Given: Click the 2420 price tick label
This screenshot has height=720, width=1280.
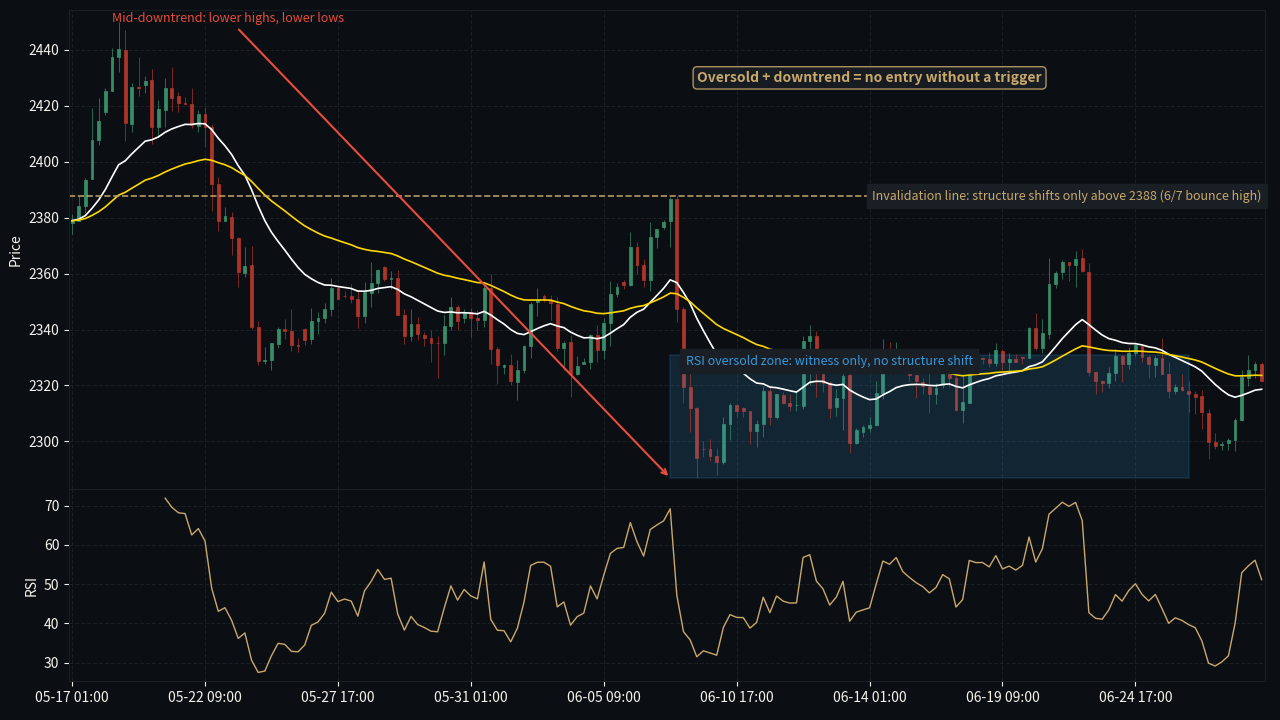Looking at the screenshot, I should click(45, 106).
